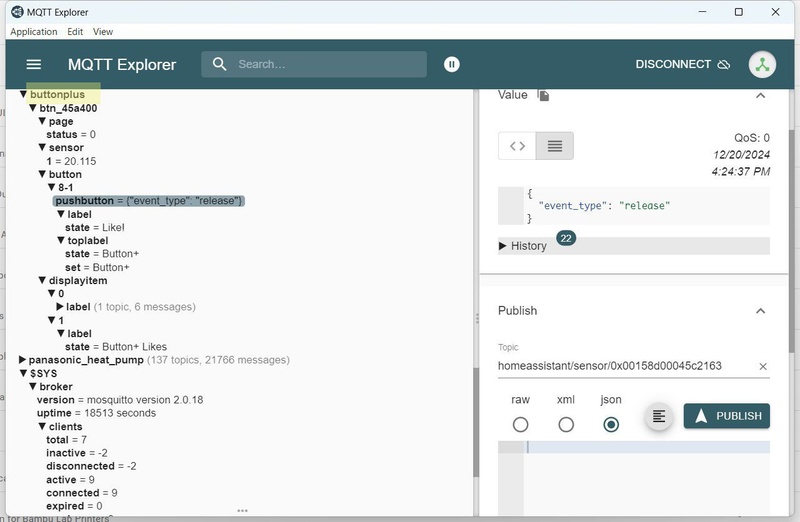Select the json payload format radio
This screenshot has width=800, height=522.
611,425
